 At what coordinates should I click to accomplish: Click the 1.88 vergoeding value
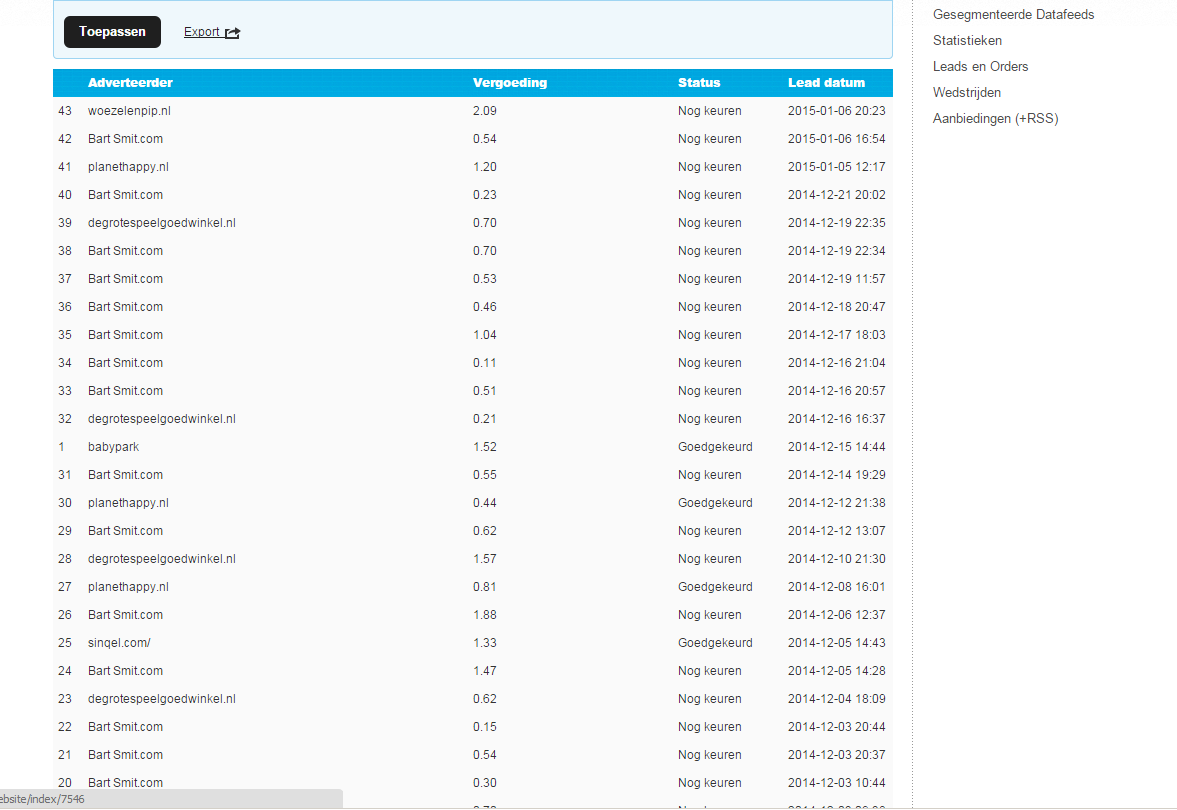485,615
